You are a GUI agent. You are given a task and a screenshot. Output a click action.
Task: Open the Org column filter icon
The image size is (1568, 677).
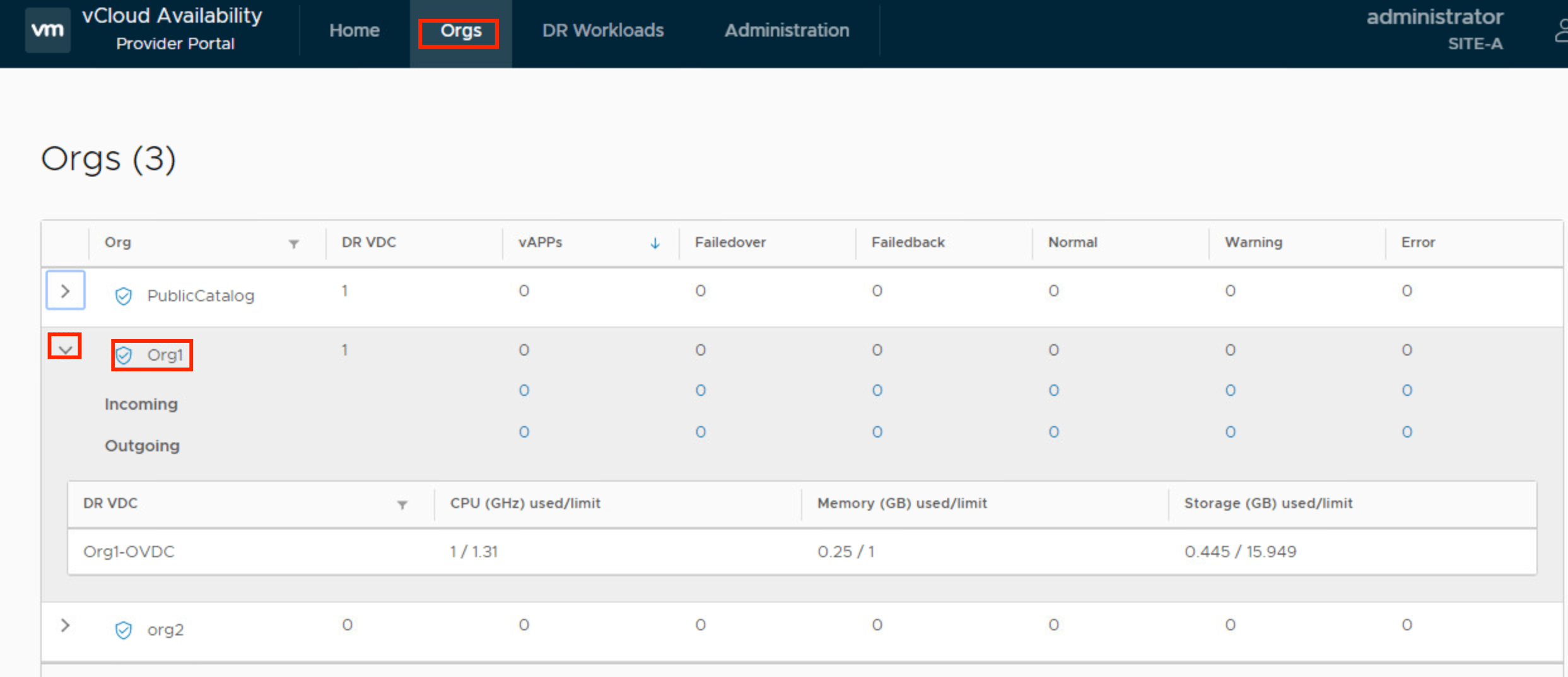click(294, 244)
